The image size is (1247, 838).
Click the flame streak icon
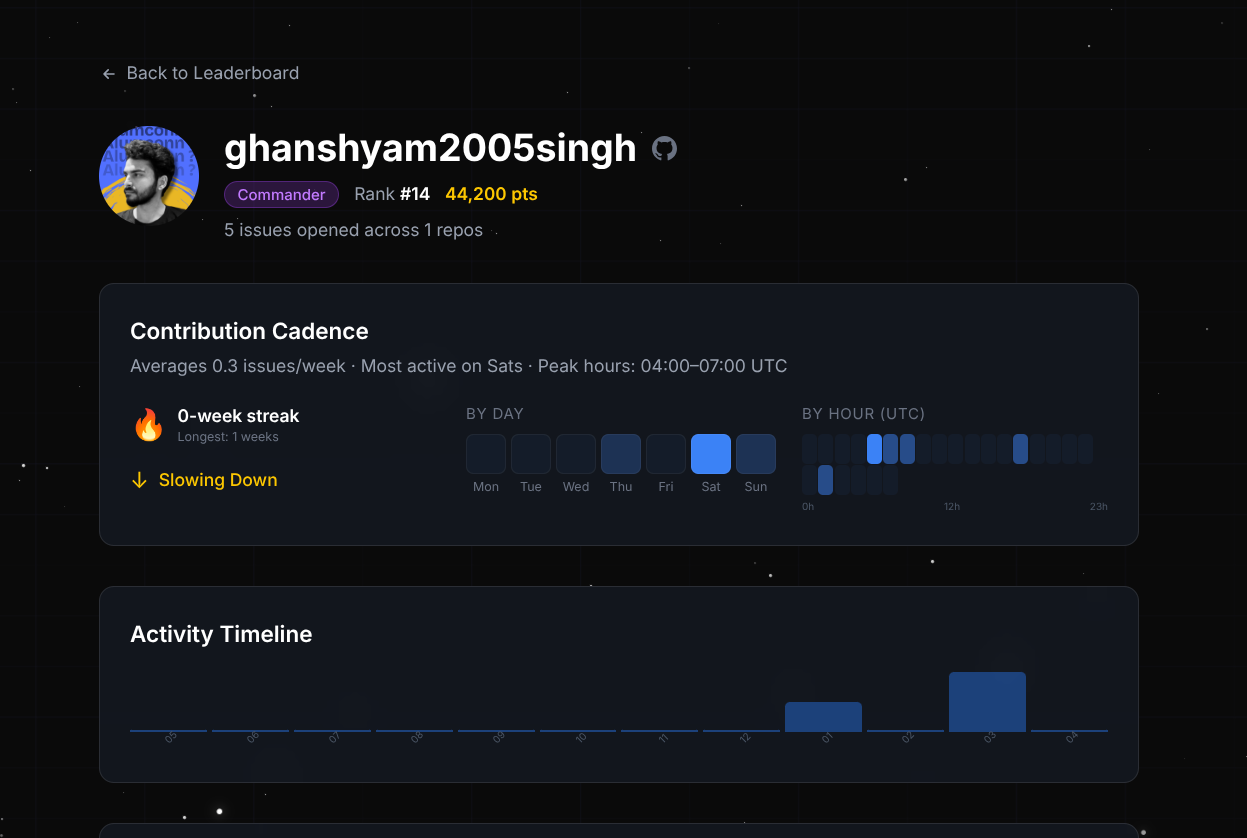pyautogui.click(x=148, y=425)
